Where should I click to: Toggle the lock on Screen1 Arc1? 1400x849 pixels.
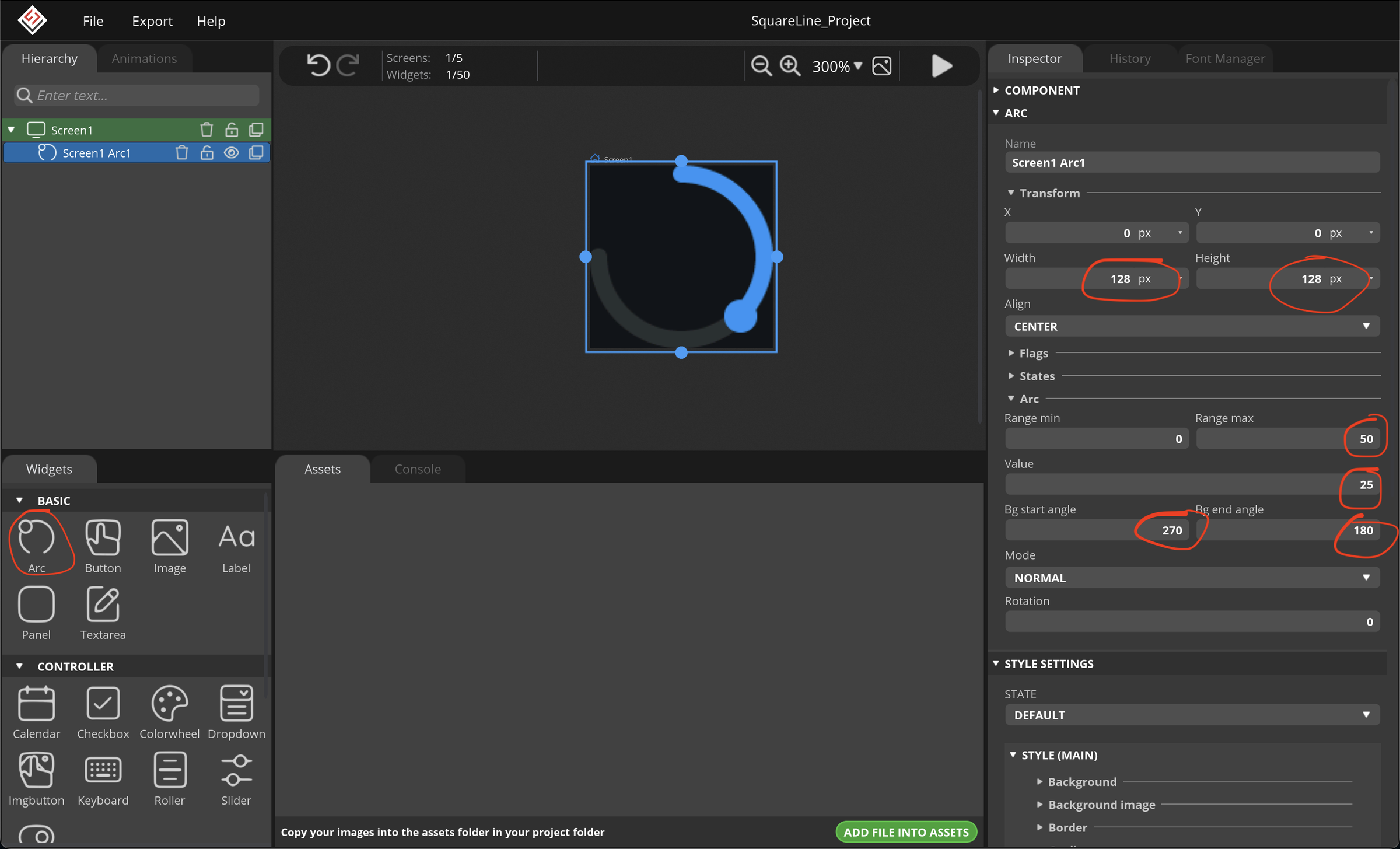pos(206,152)
